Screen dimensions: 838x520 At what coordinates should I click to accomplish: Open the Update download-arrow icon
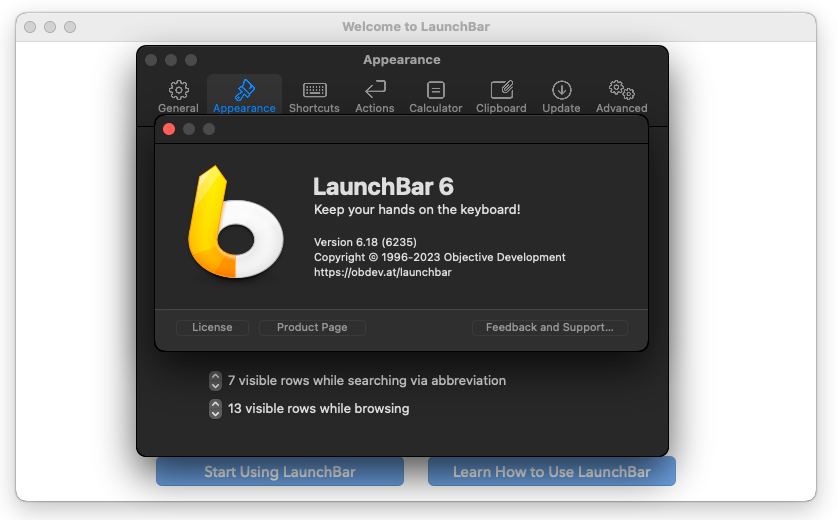(x=561, y=91)
